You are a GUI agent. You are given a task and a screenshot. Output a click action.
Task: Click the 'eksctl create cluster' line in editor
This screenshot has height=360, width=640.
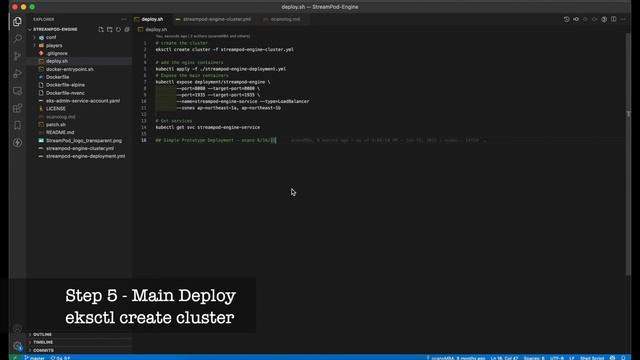click(x=224, y=49)
